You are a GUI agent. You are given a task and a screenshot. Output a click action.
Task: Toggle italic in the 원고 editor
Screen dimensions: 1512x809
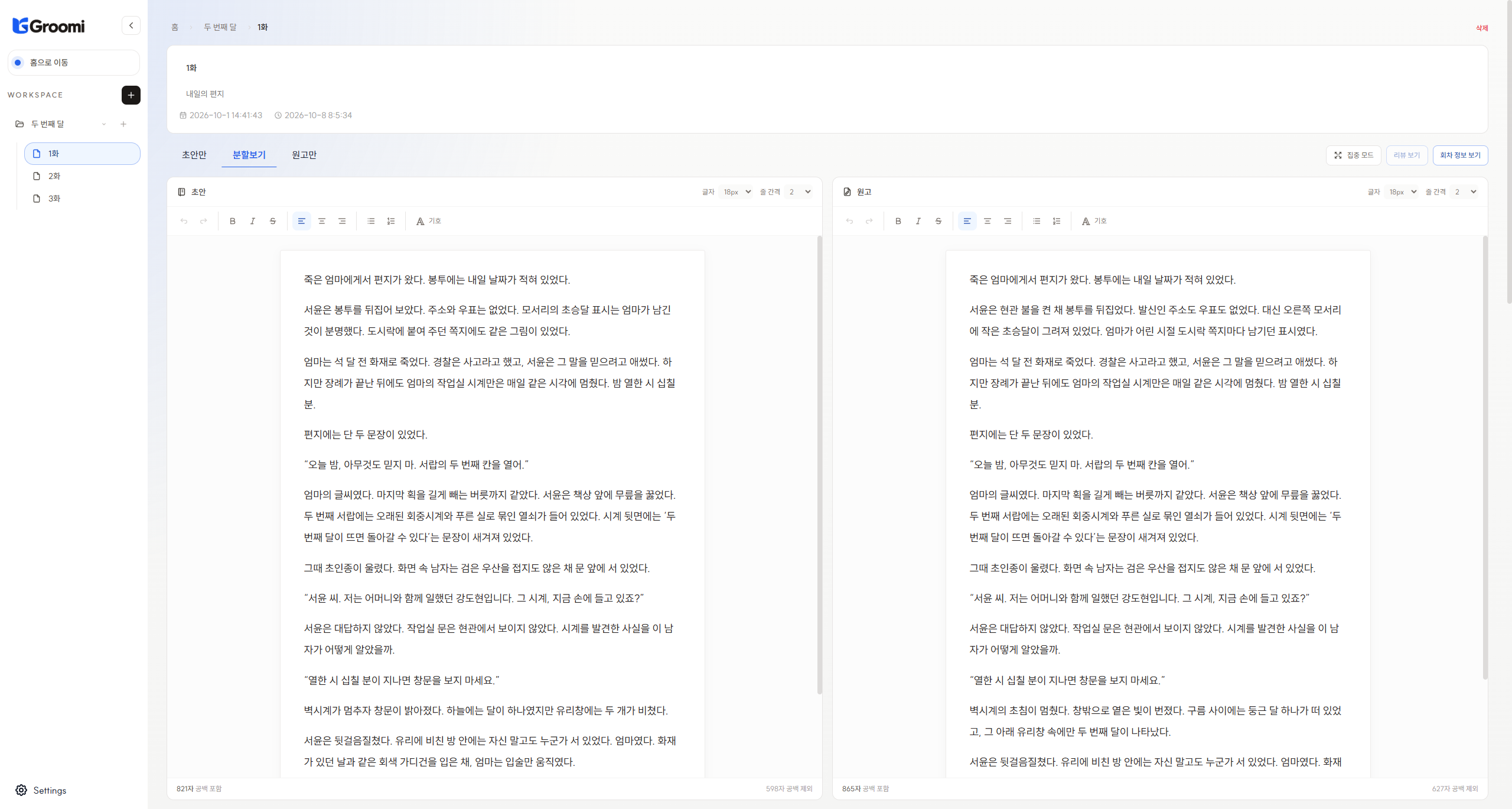point(918,222)
